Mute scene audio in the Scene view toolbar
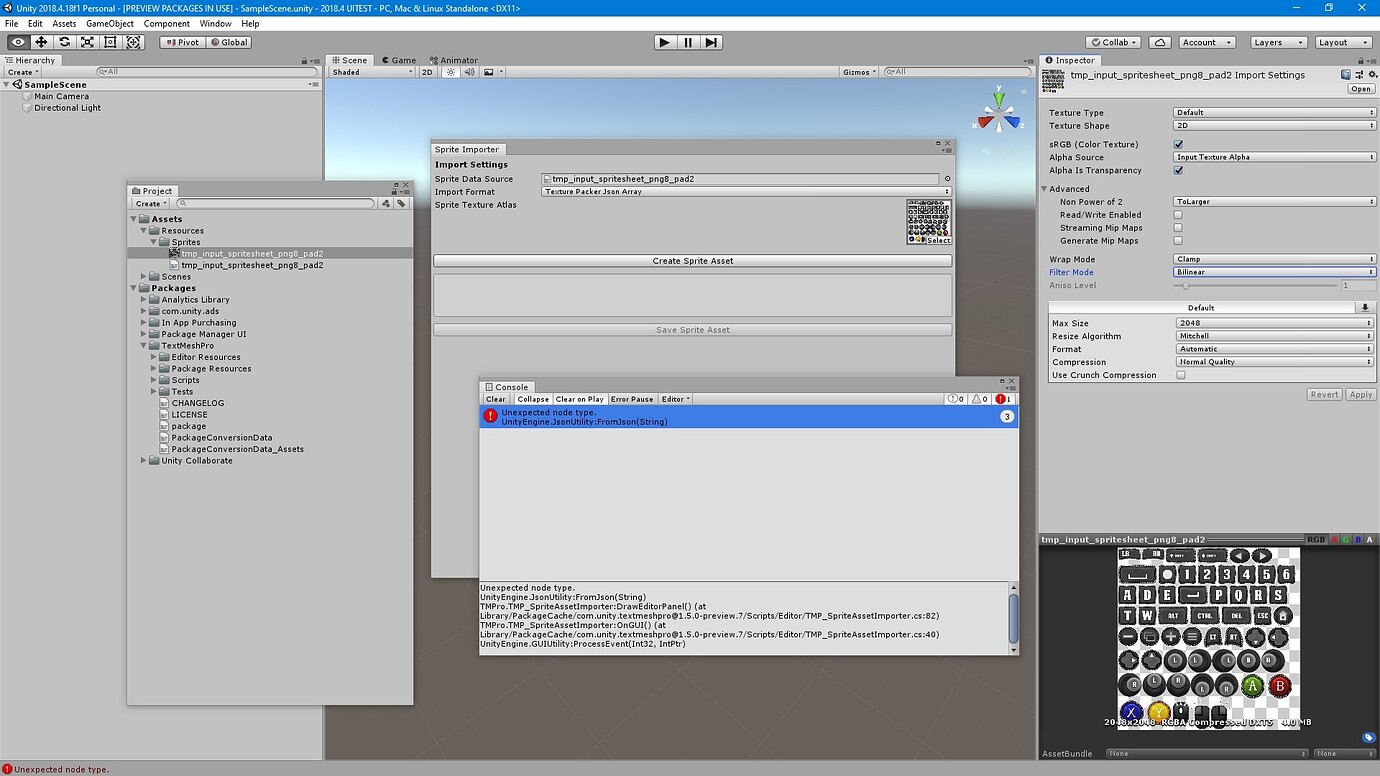This screenshot has width=1380, height=776. pyautogui.click(x=468, y=71)
